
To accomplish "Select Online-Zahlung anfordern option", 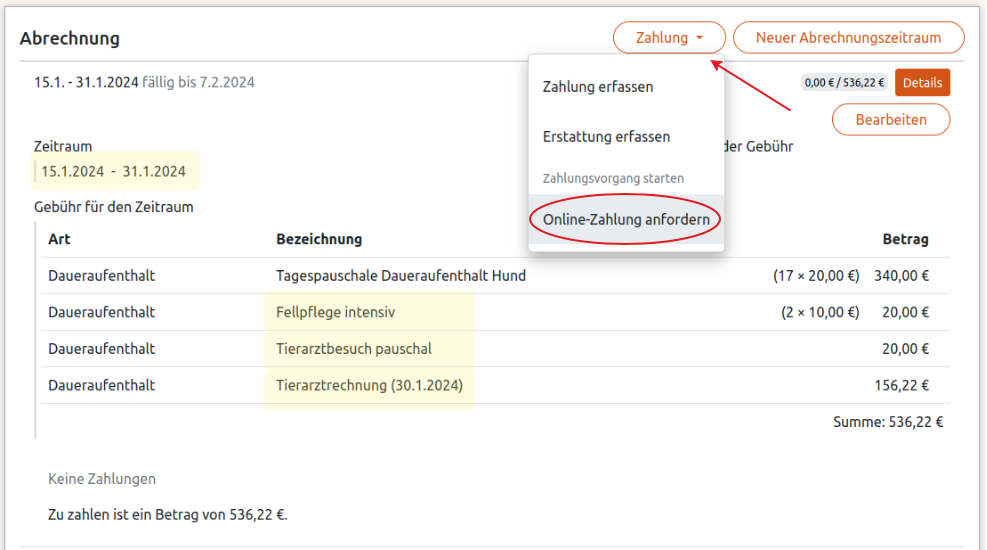I will (x=626, y=219).
